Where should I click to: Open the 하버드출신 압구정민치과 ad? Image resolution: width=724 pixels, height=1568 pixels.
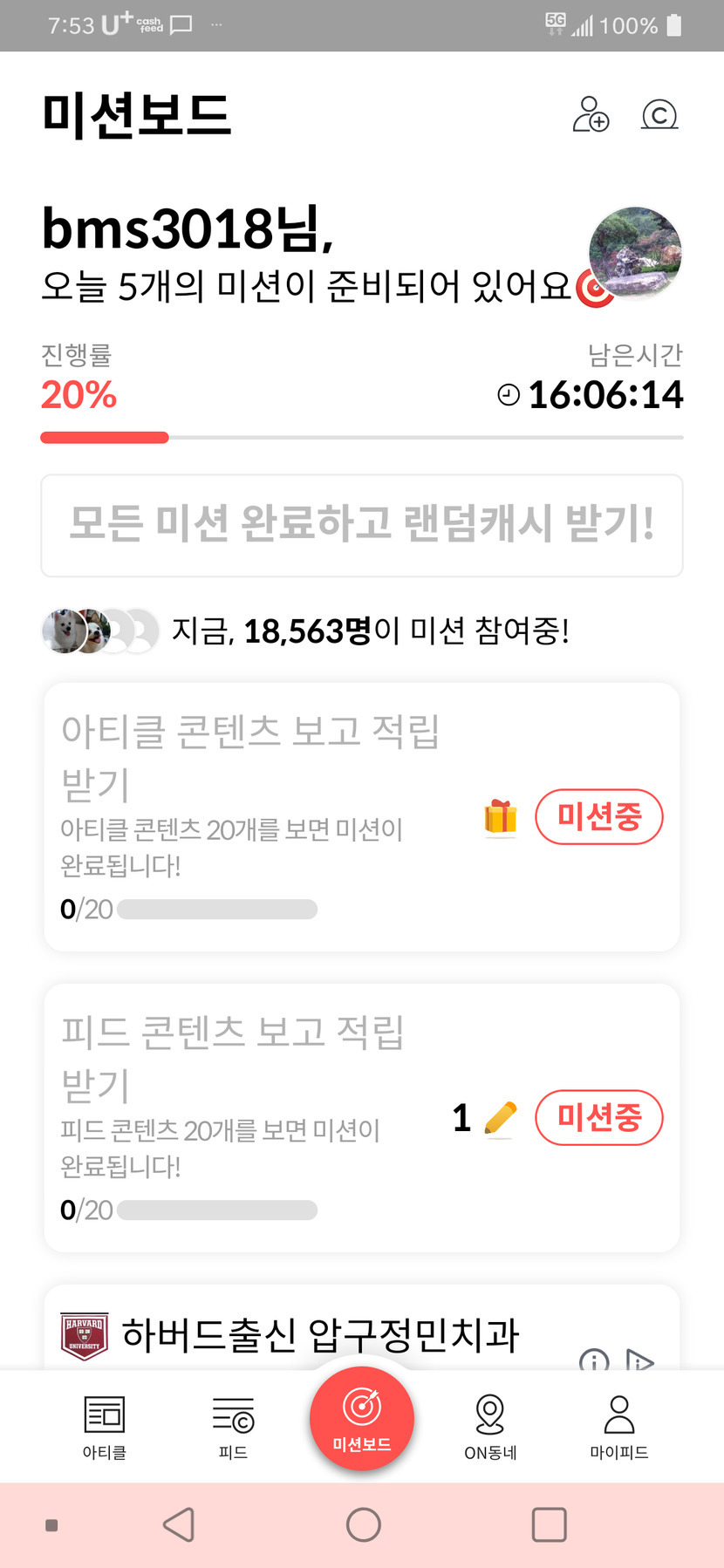(320, 1335)
